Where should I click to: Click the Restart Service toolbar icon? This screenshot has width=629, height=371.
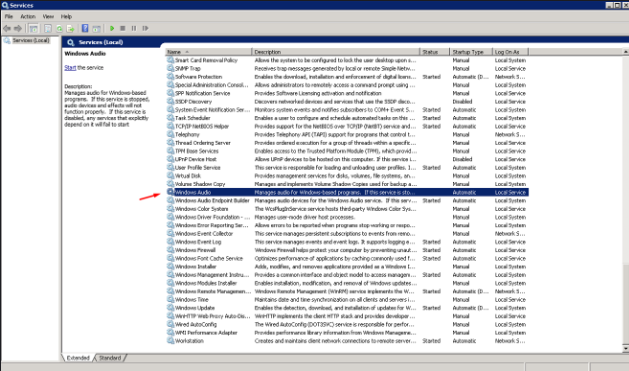(x=145, y=28)
